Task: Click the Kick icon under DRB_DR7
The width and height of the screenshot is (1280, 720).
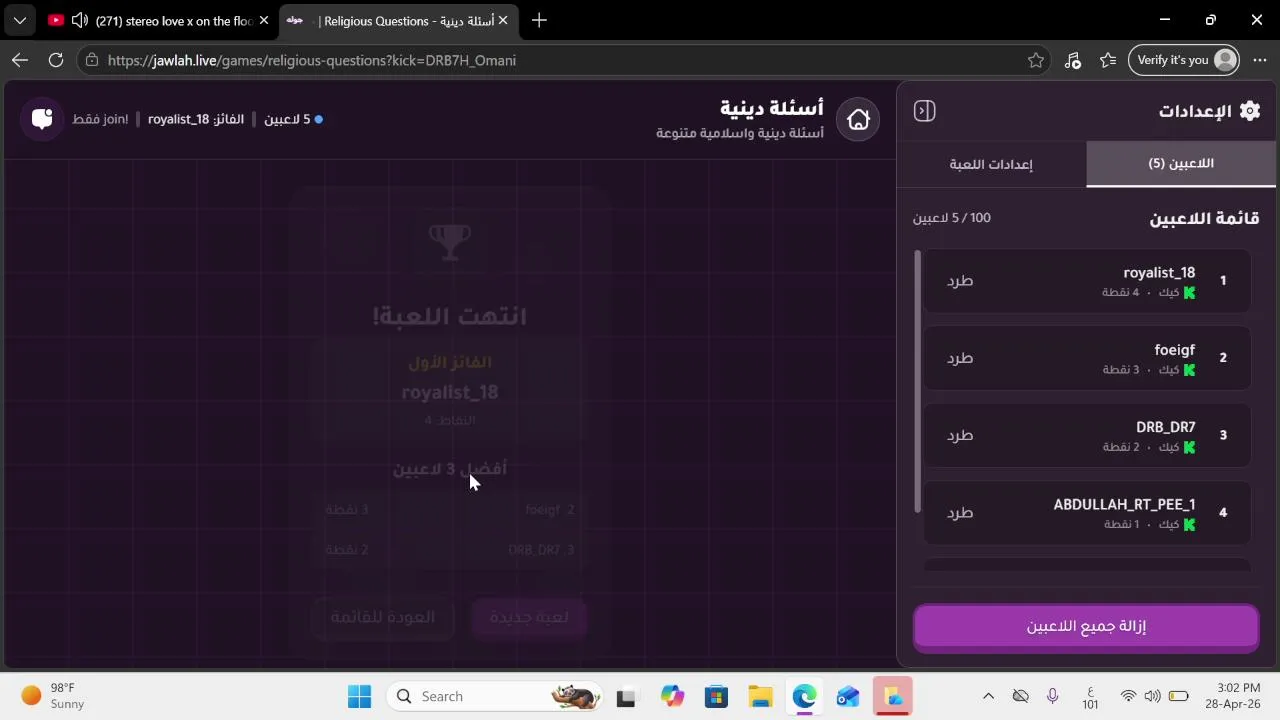Action: point(1189,447)
